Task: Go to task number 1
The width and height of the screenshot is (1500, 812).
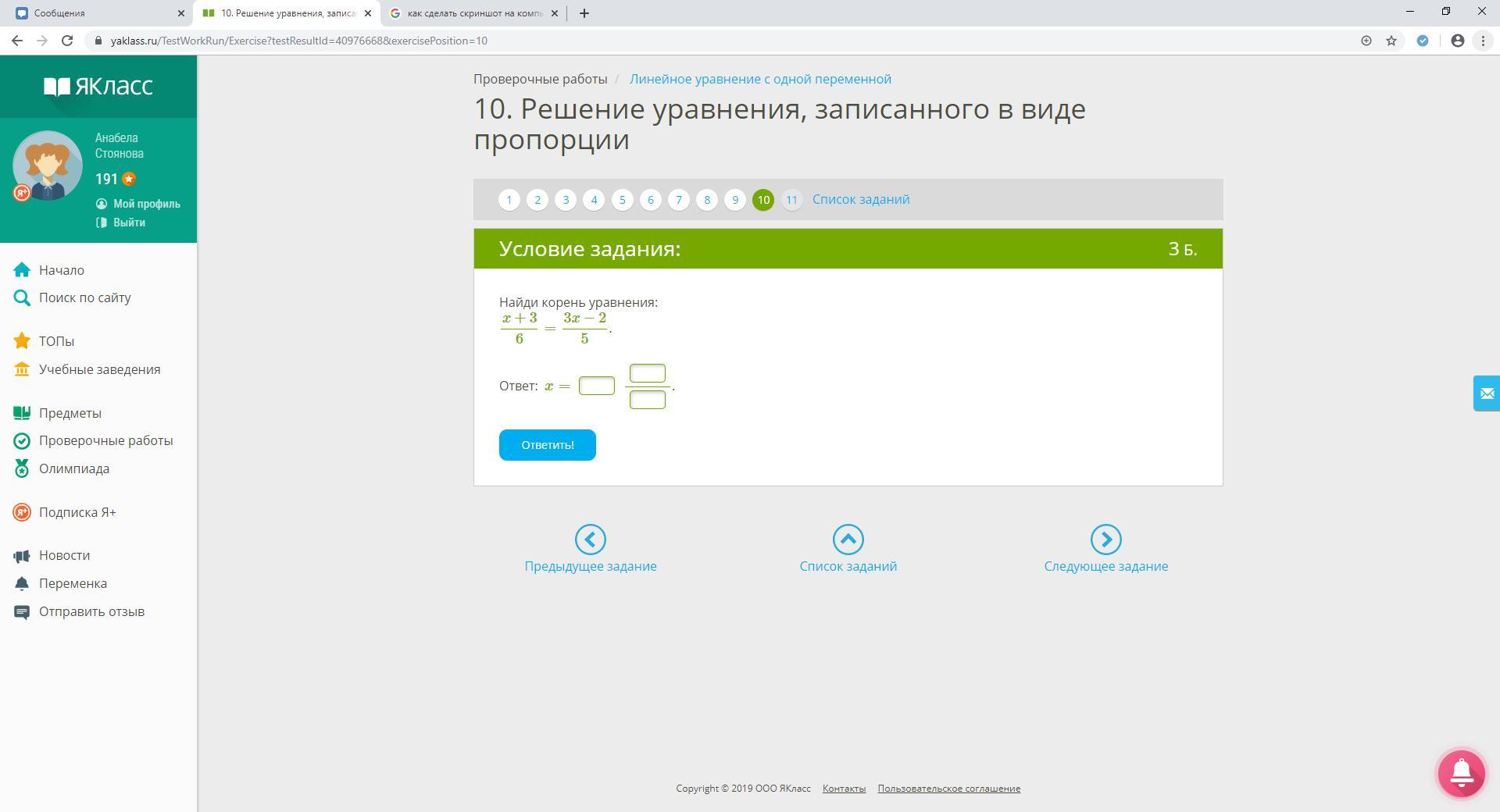Action: 509,200
